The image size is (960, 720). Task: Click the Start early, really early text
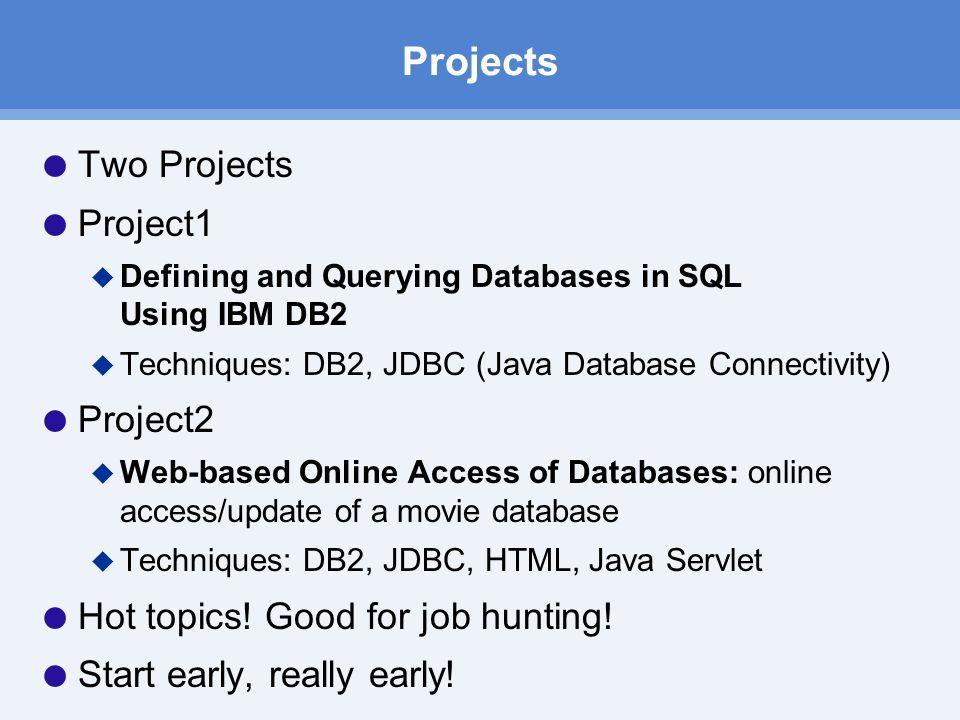tap(266, 676)
